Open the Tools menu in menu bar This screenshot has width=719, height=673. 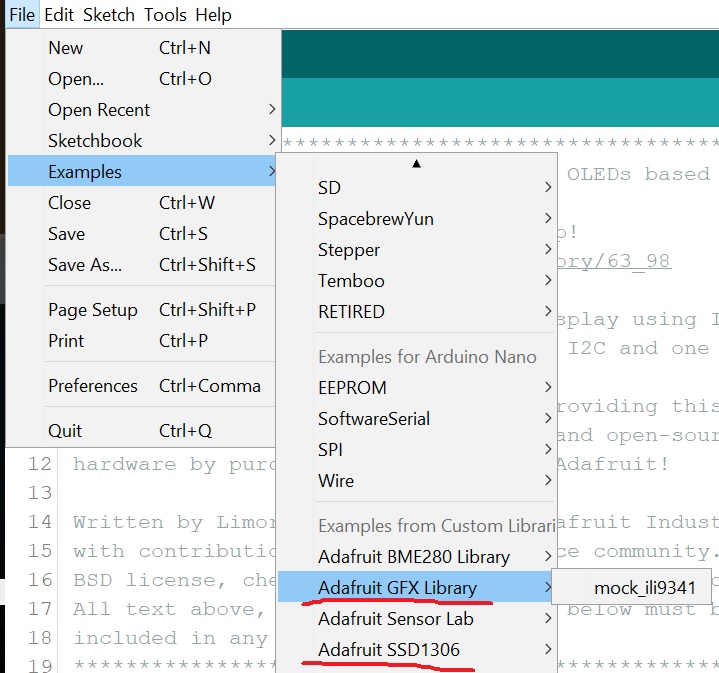click(x=165, y=15)
